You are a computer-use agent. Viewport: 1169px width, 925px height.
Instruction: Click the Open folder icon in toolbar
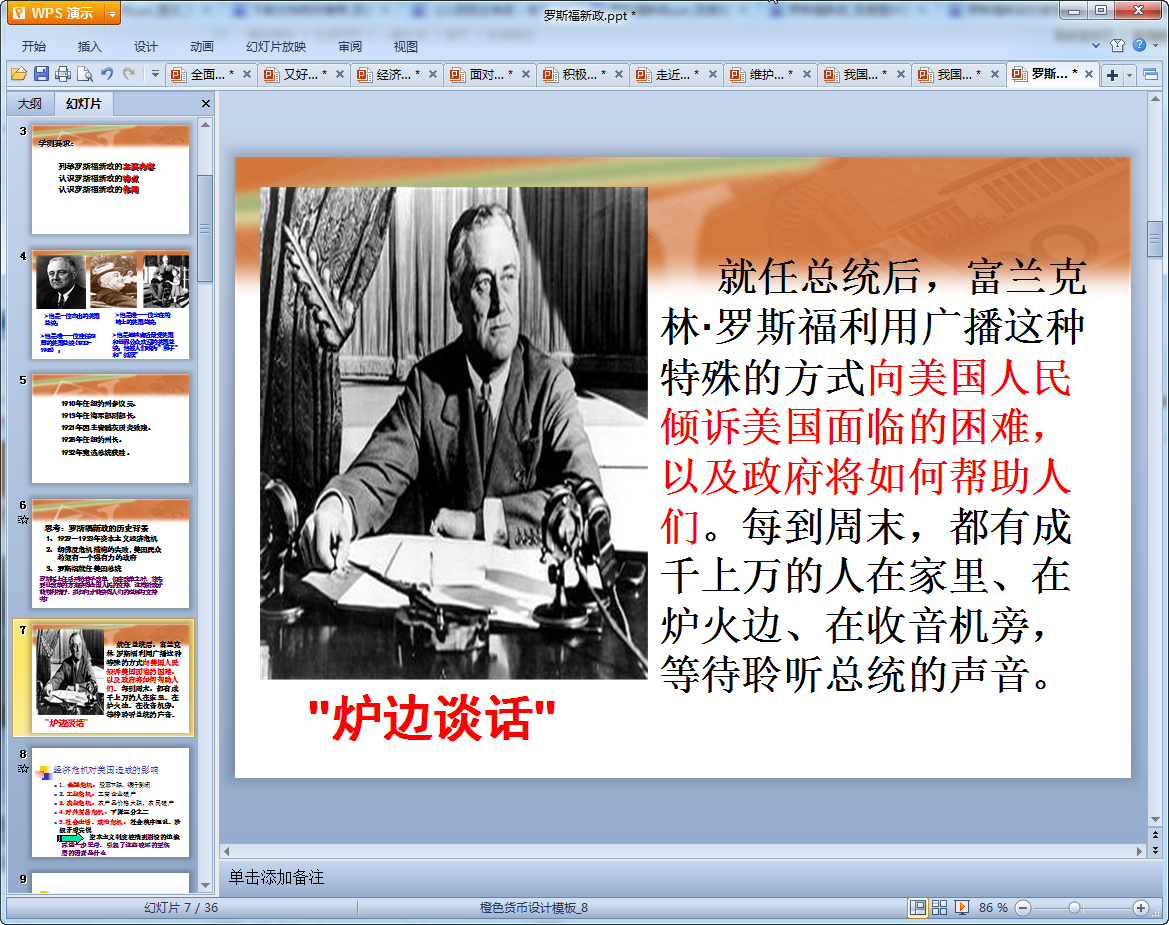[19, 74]
